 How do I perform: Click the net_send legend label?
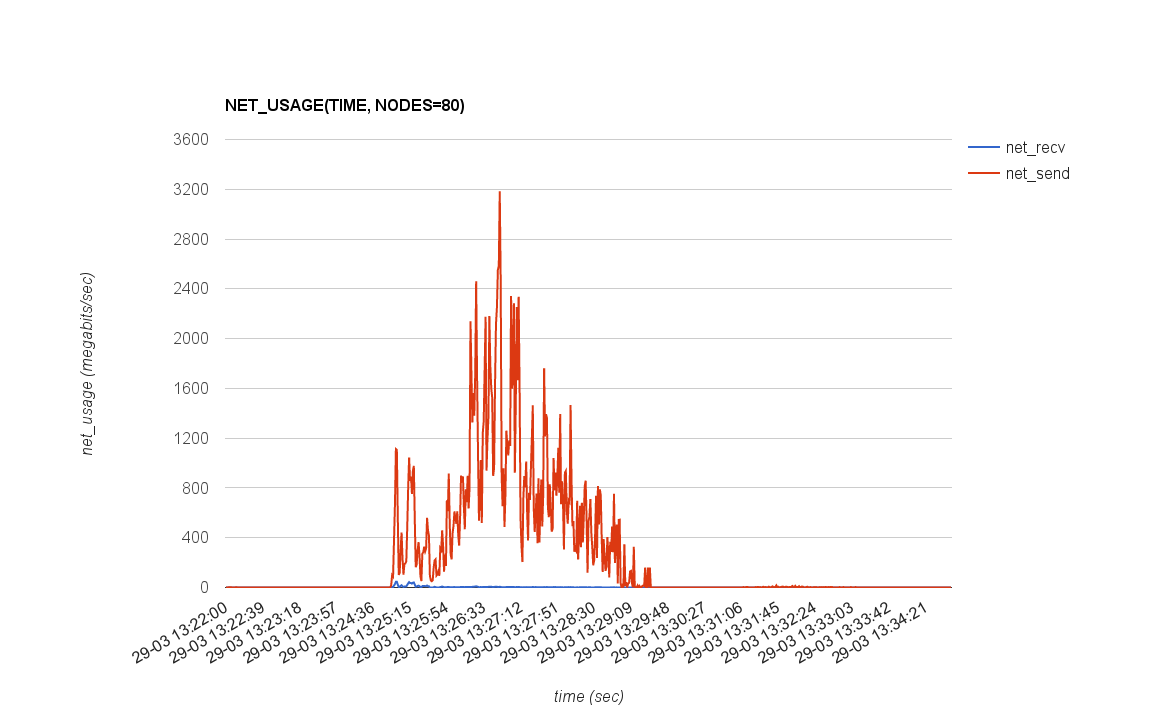coord(1037,173)
